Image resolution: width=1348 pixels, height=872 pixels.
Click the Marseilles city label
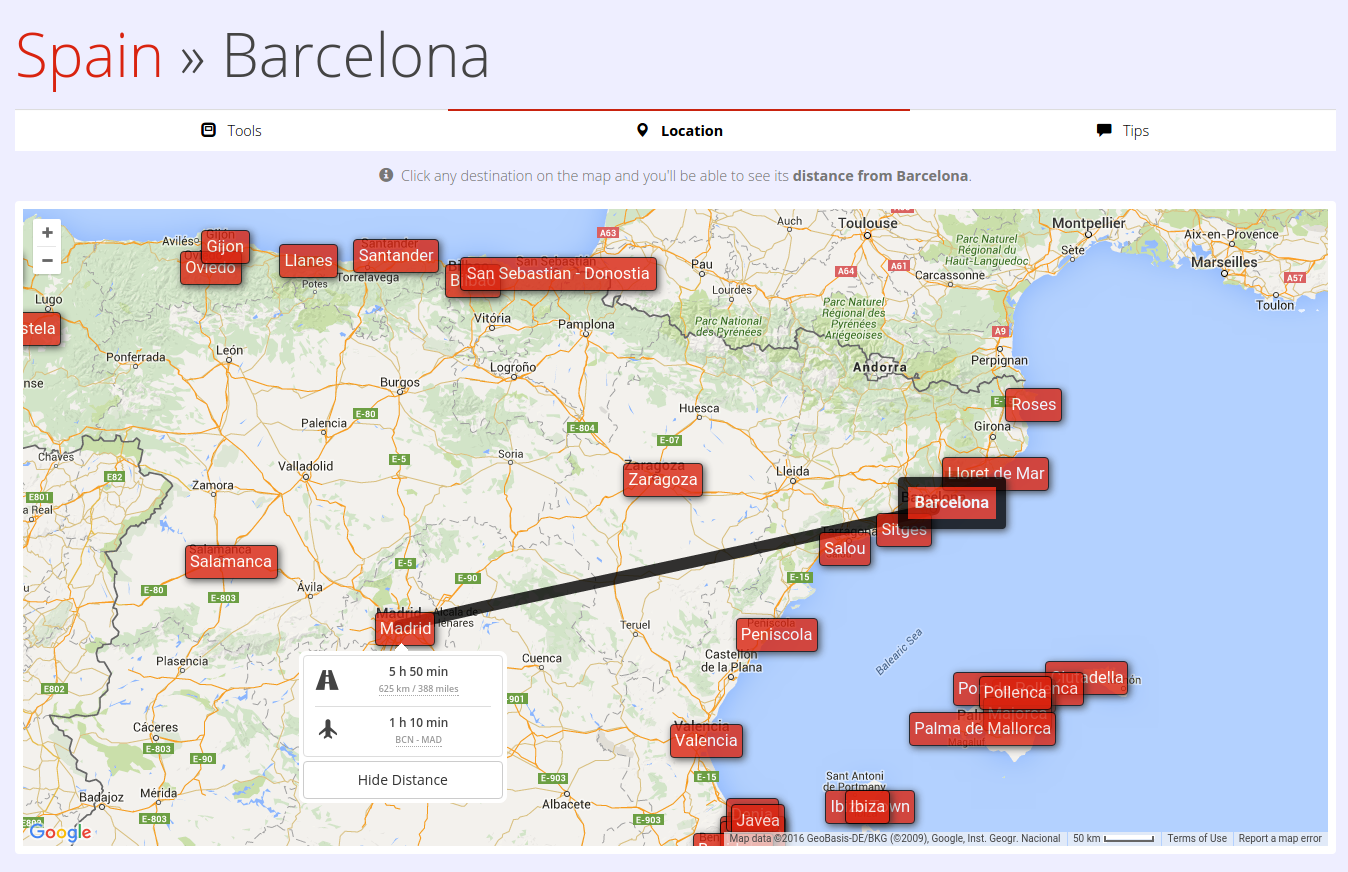pyautogui.click(x=1225, y=262)
